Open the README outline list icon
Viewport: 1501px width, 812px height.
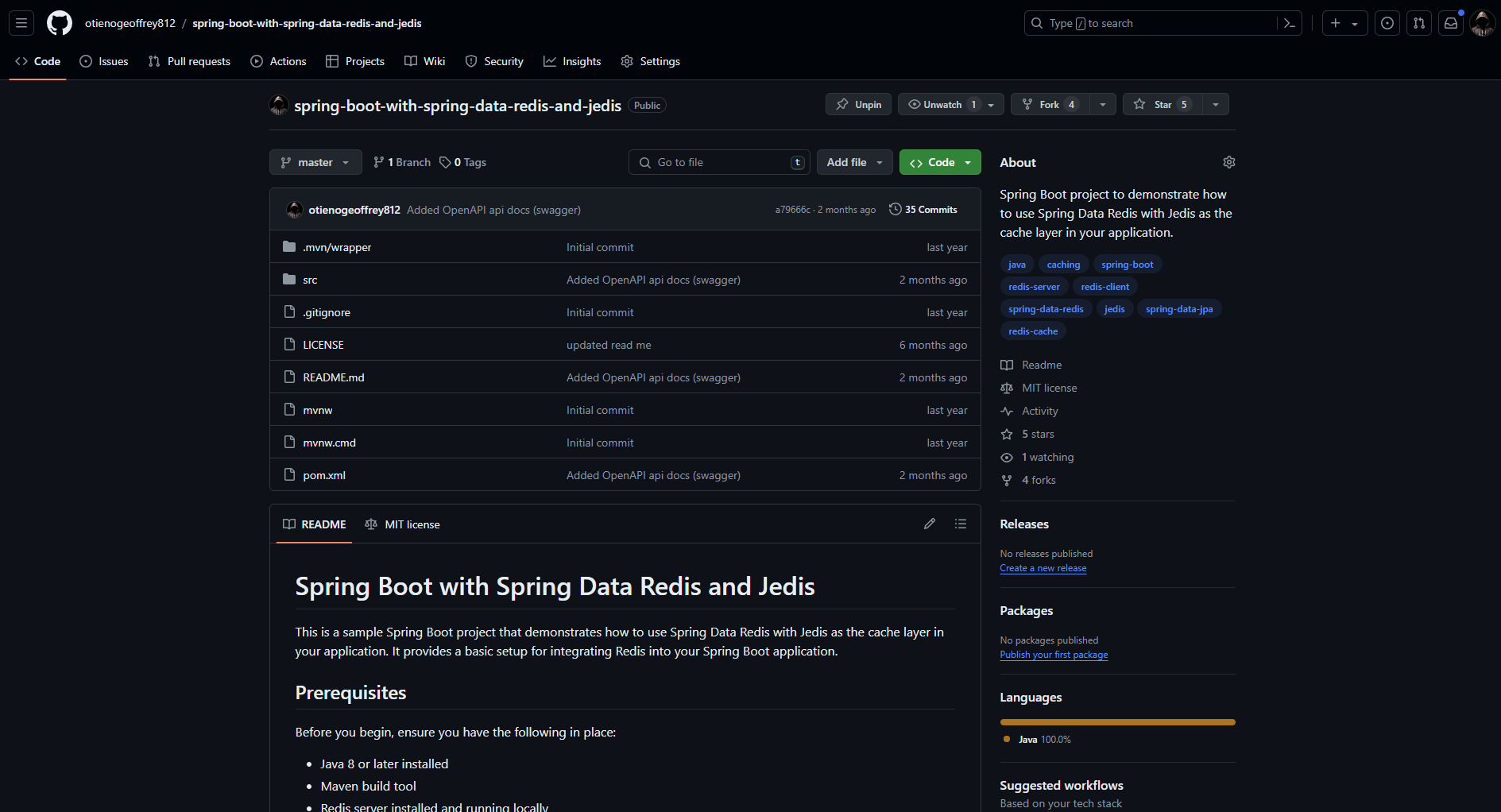click(961, 524)
